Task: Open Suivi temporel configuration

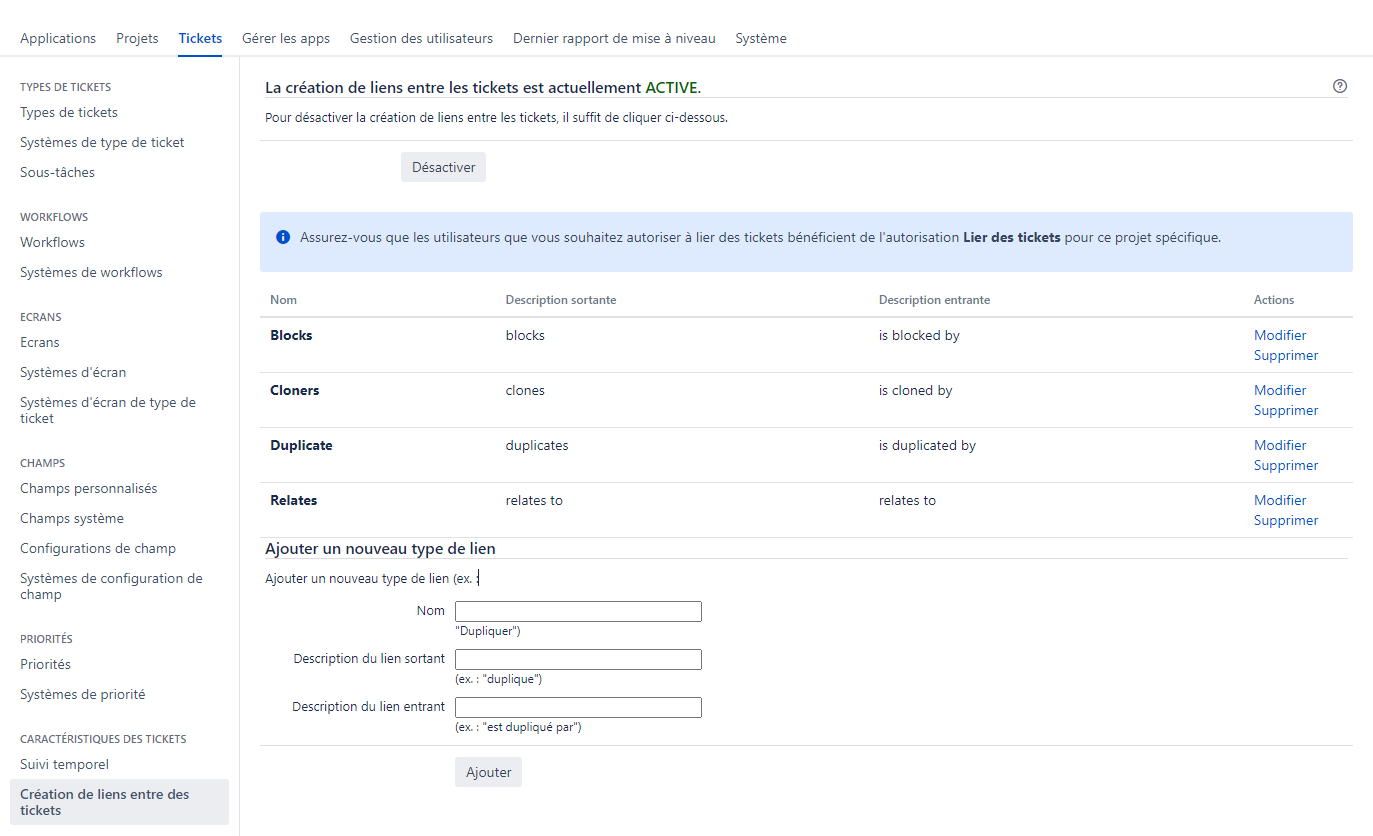Action: pyautogui.click(x=64, y=763)
